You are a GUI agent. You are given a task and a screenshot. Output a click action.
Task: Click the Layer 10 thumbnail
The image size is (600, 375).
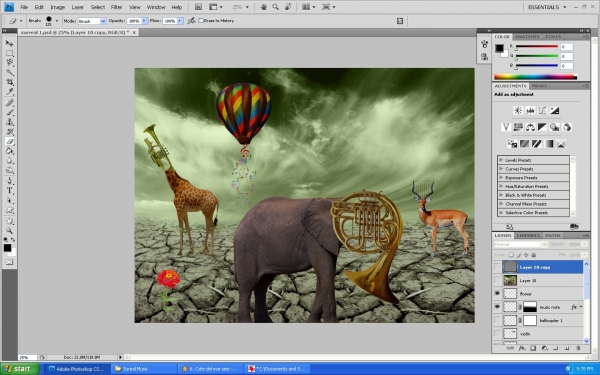pyautogui.click(x=510, y=280)
